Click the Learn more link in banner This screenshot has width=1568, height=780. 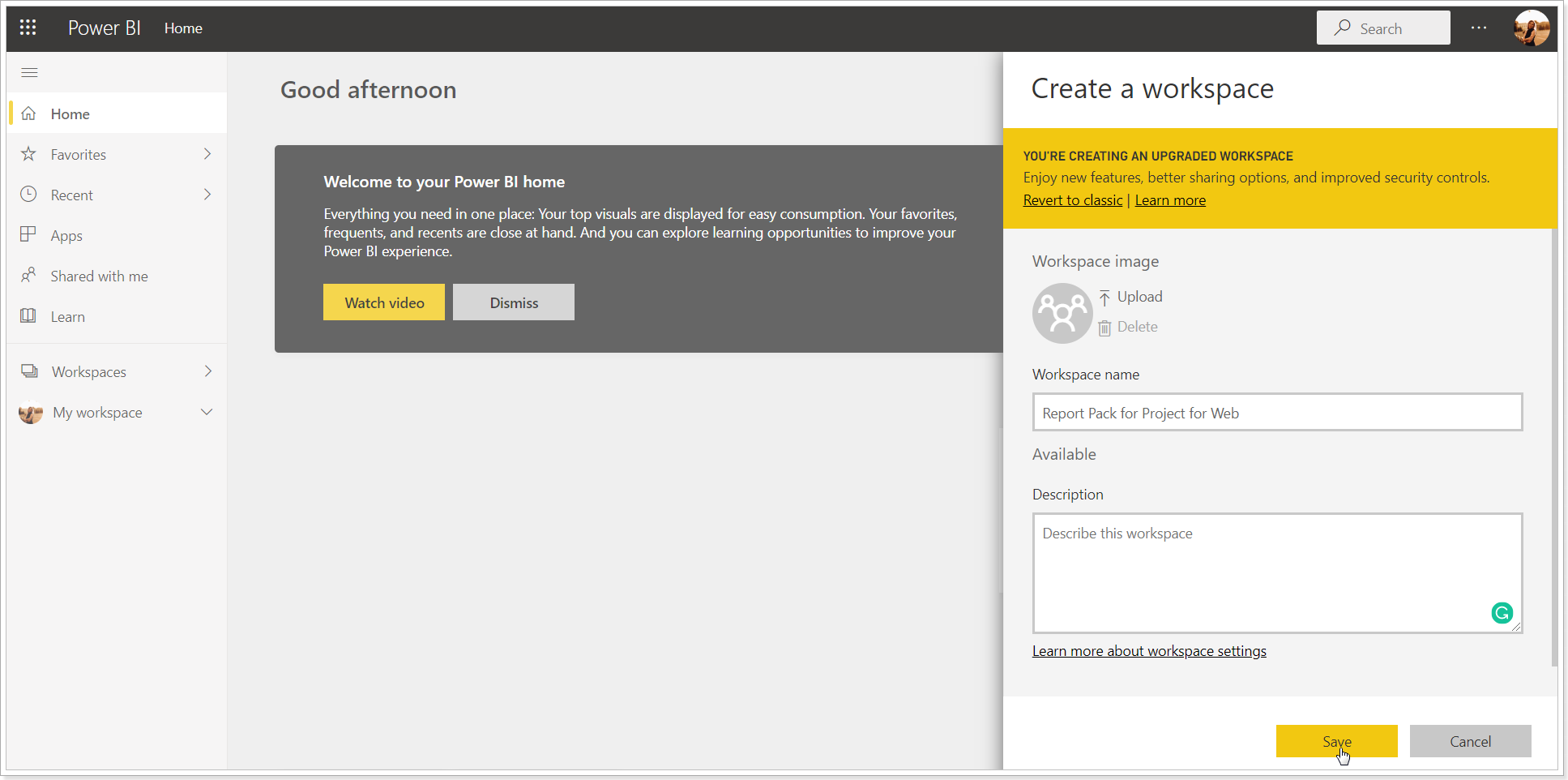click(1170, 200)
